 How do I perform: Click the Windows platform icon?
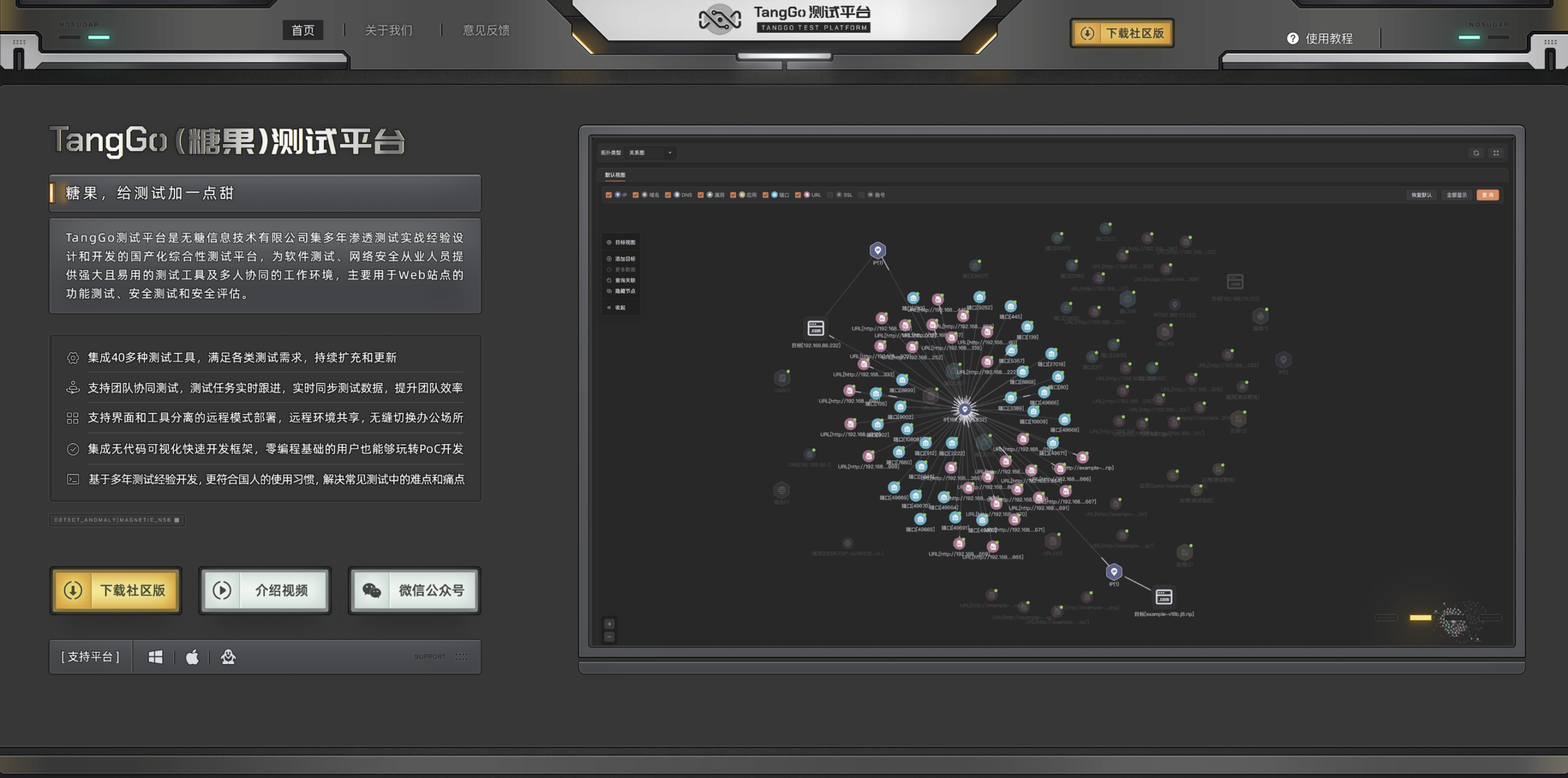tap(156, 657)
